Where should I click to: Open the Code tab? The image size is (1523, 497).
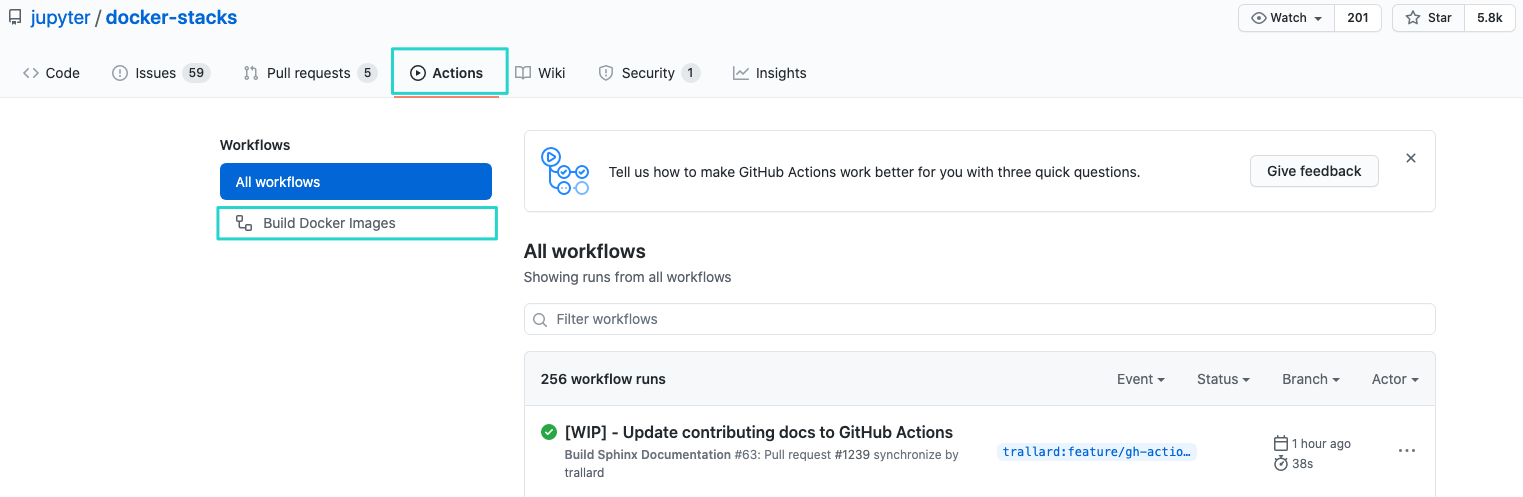(x=51, y=73)
